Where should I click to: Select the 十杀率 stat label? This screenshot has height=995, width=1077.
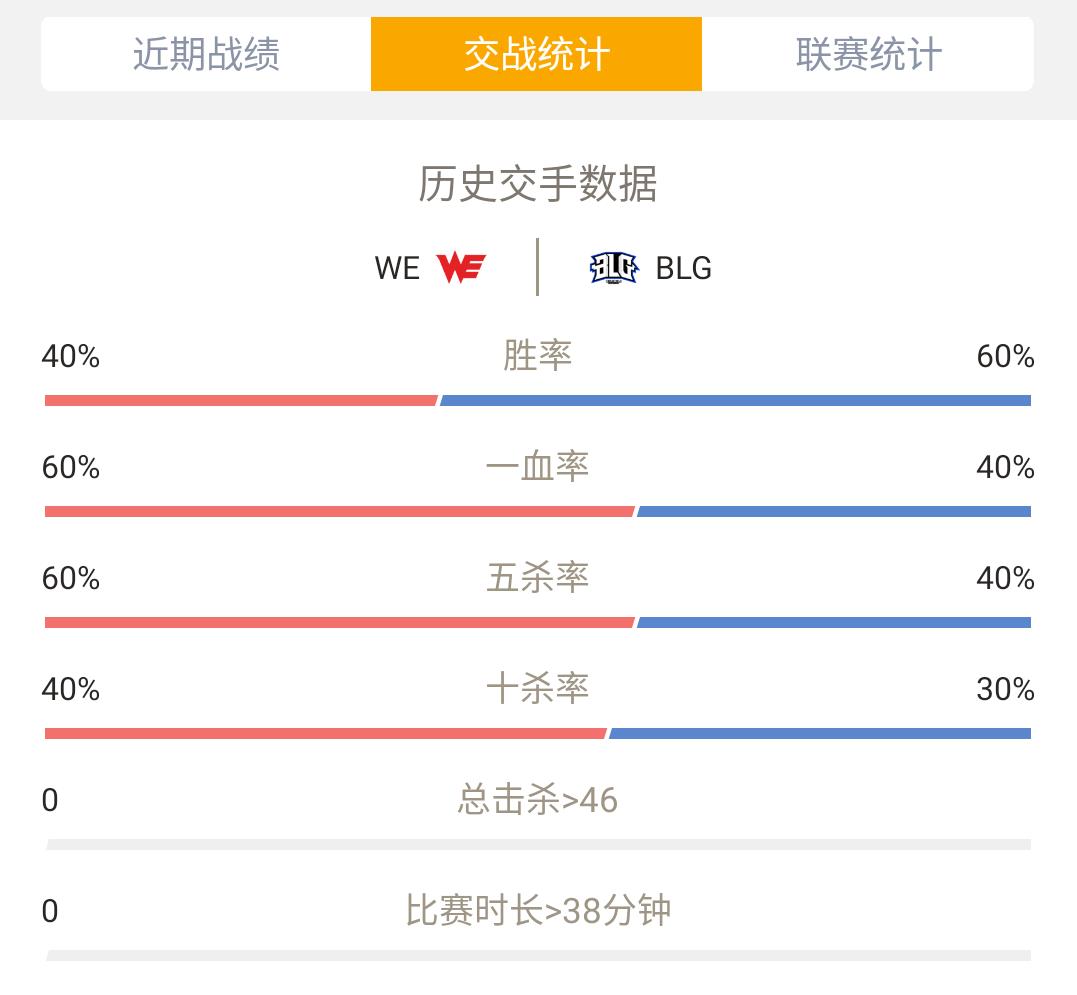tap(537, 689)
